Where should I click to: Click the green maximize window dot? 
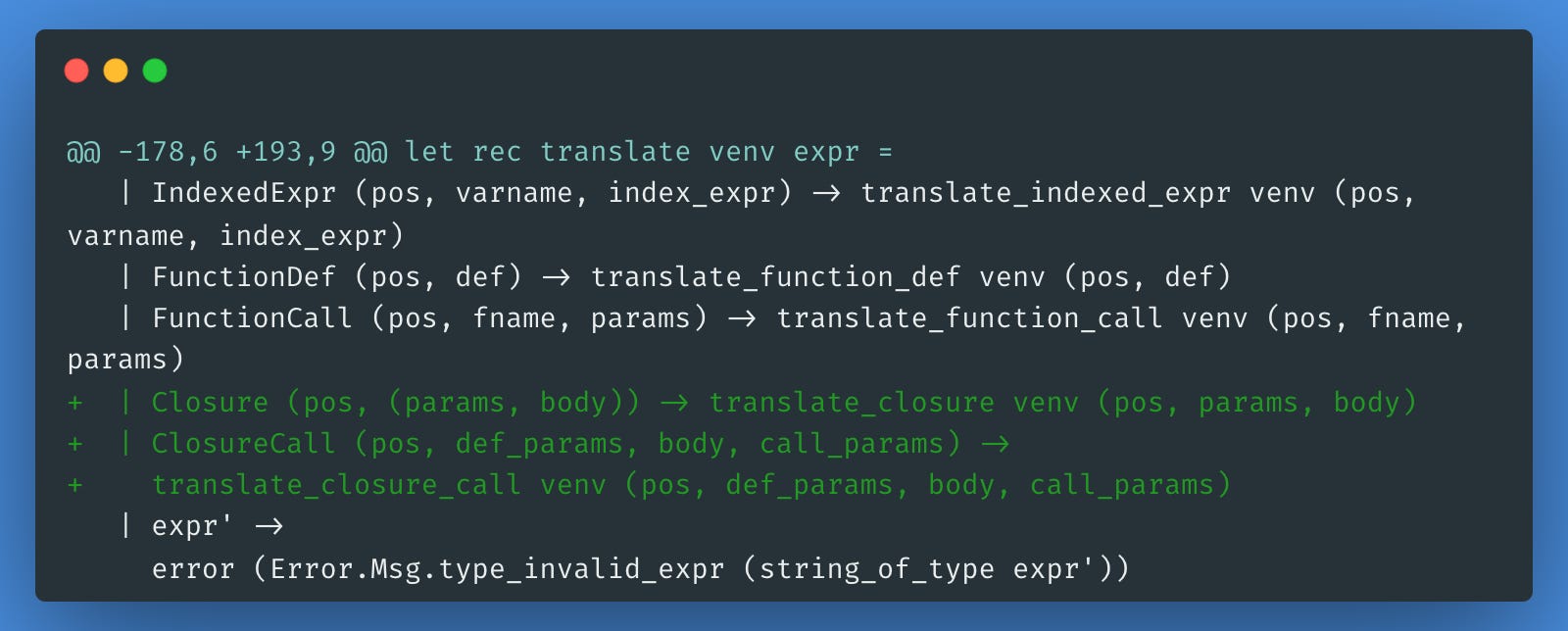pos(155,71)
